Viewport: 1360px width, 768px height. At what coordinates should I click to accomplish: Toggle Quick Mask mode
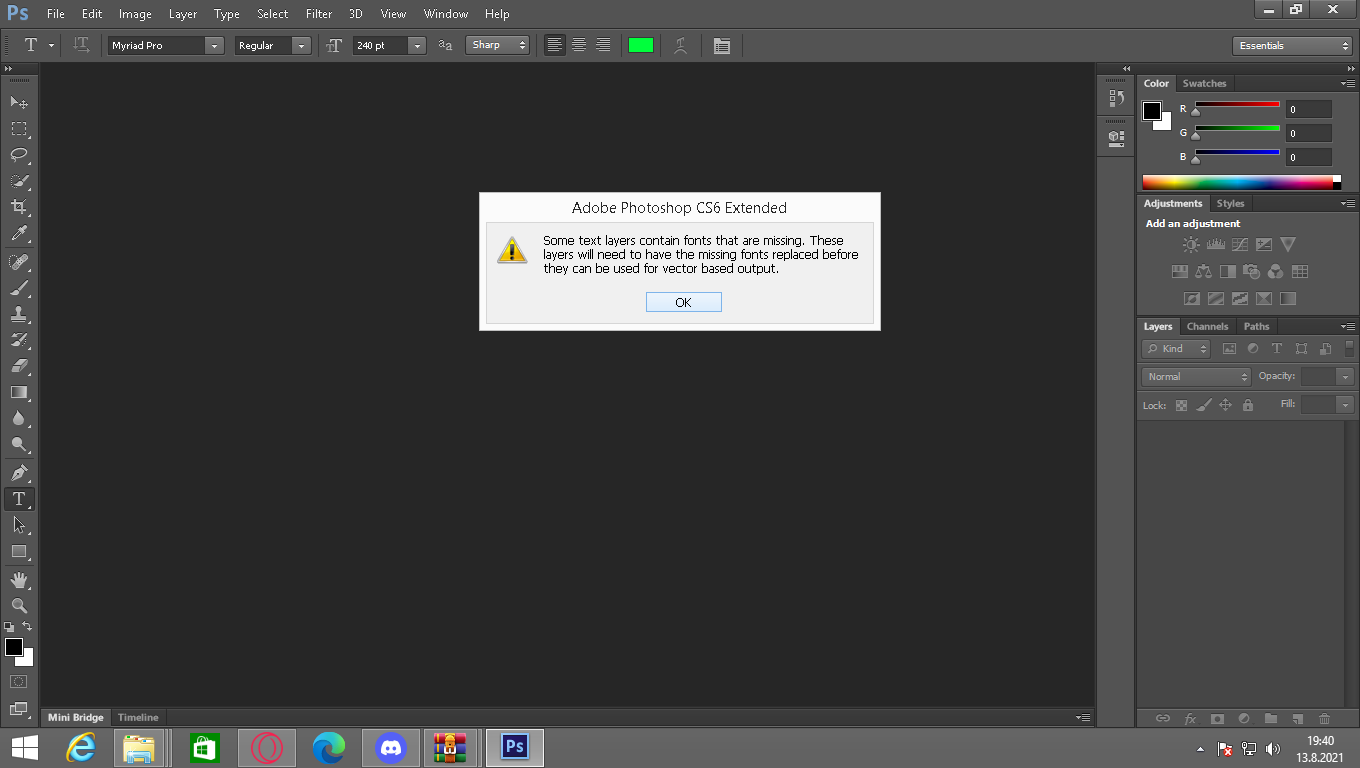click(19, 681)
